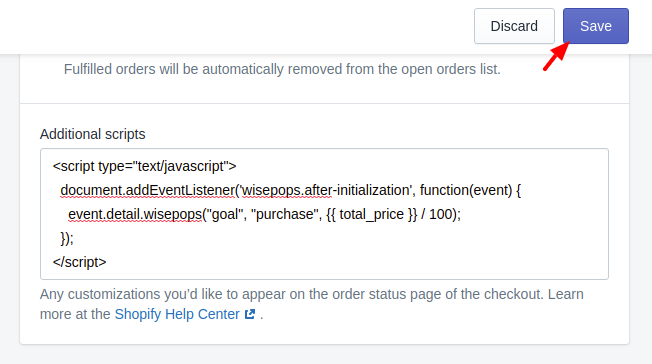Click the "purchase" string in the code
The height and width of the screenshot is (364, 652).
pos(286,214)
